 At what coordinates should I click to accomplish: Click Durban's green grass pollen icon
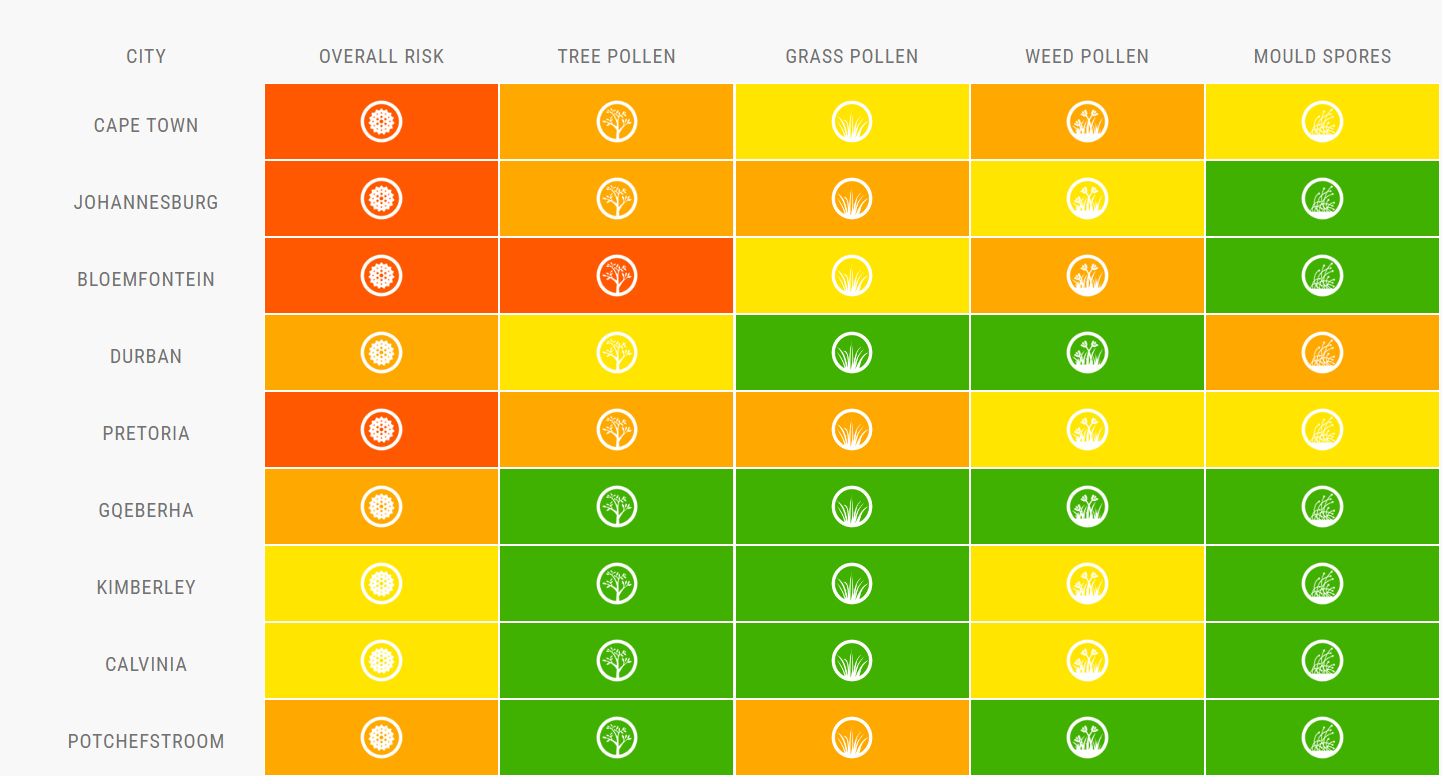[852, 353]
